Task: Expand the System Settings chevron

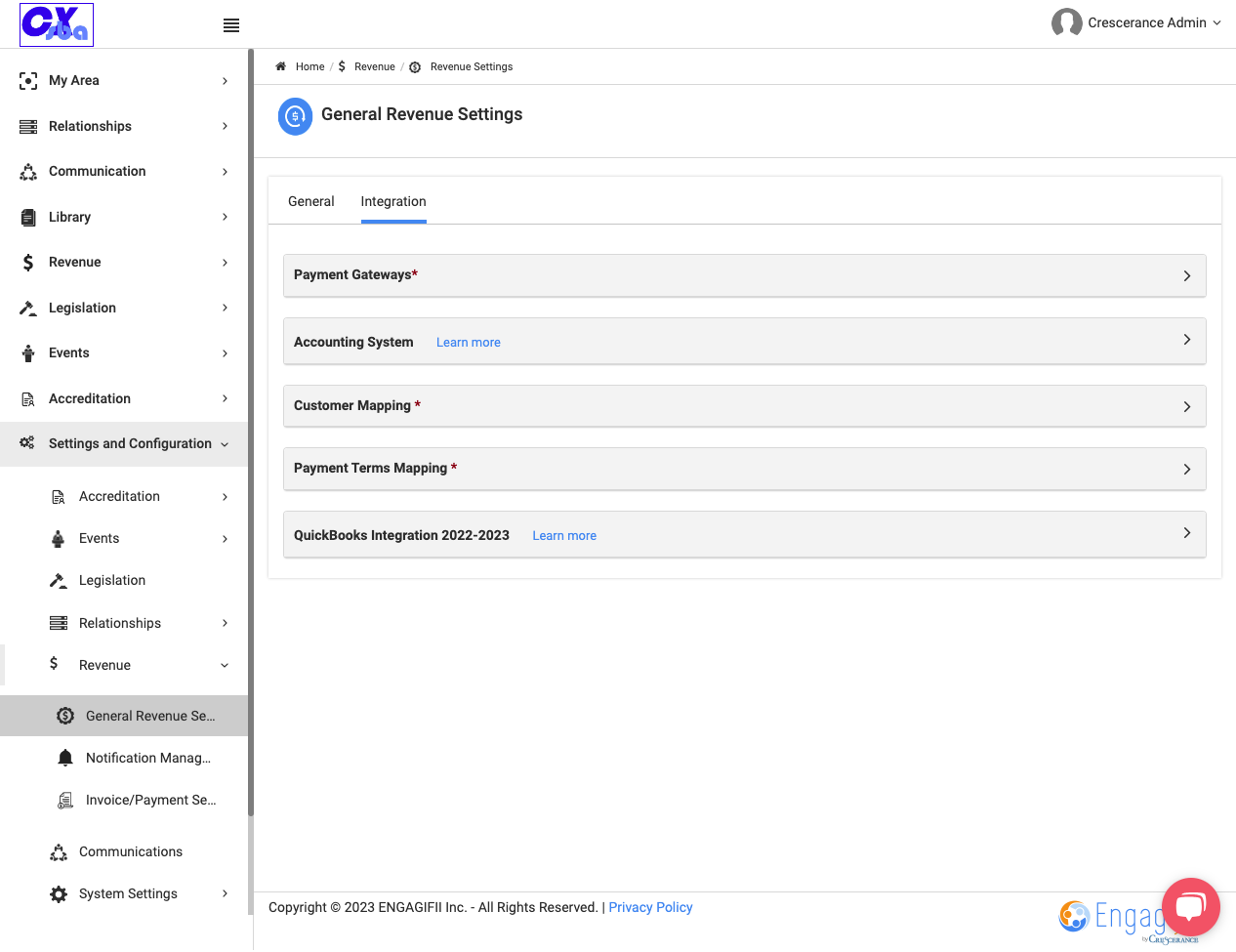Action: coord(225,894)
